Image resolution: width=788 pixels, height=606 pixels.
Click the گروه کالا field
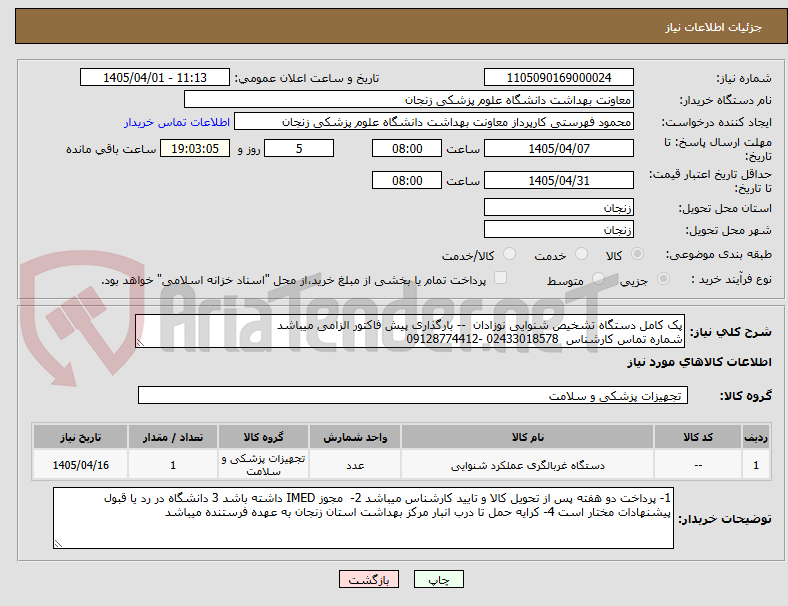[413, 395]
